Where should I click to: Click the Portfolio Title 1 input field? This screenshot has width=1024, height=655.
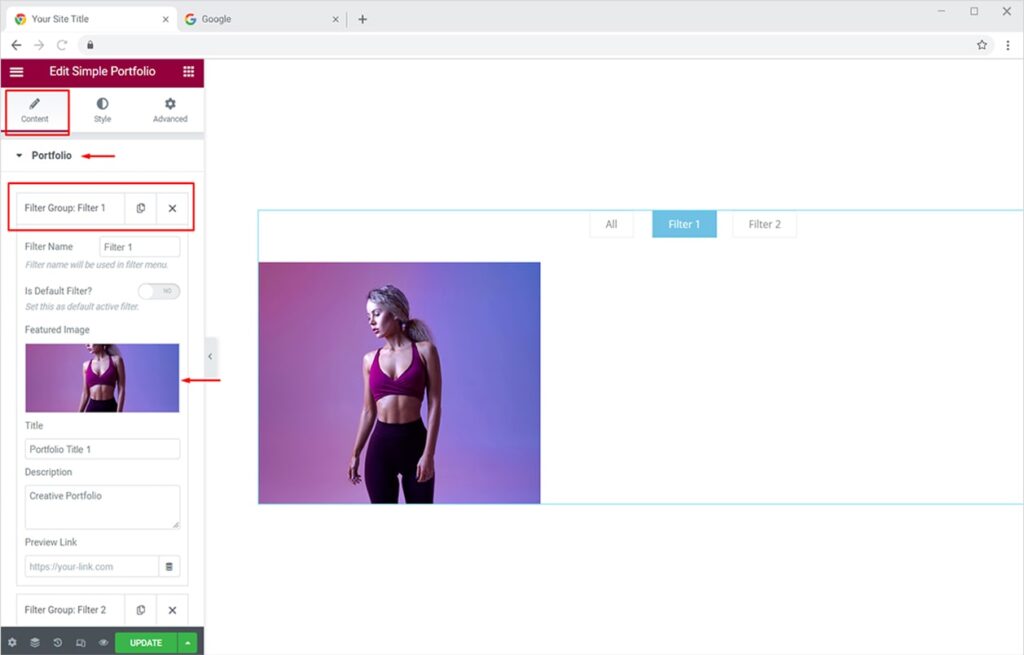pos(102,449)
